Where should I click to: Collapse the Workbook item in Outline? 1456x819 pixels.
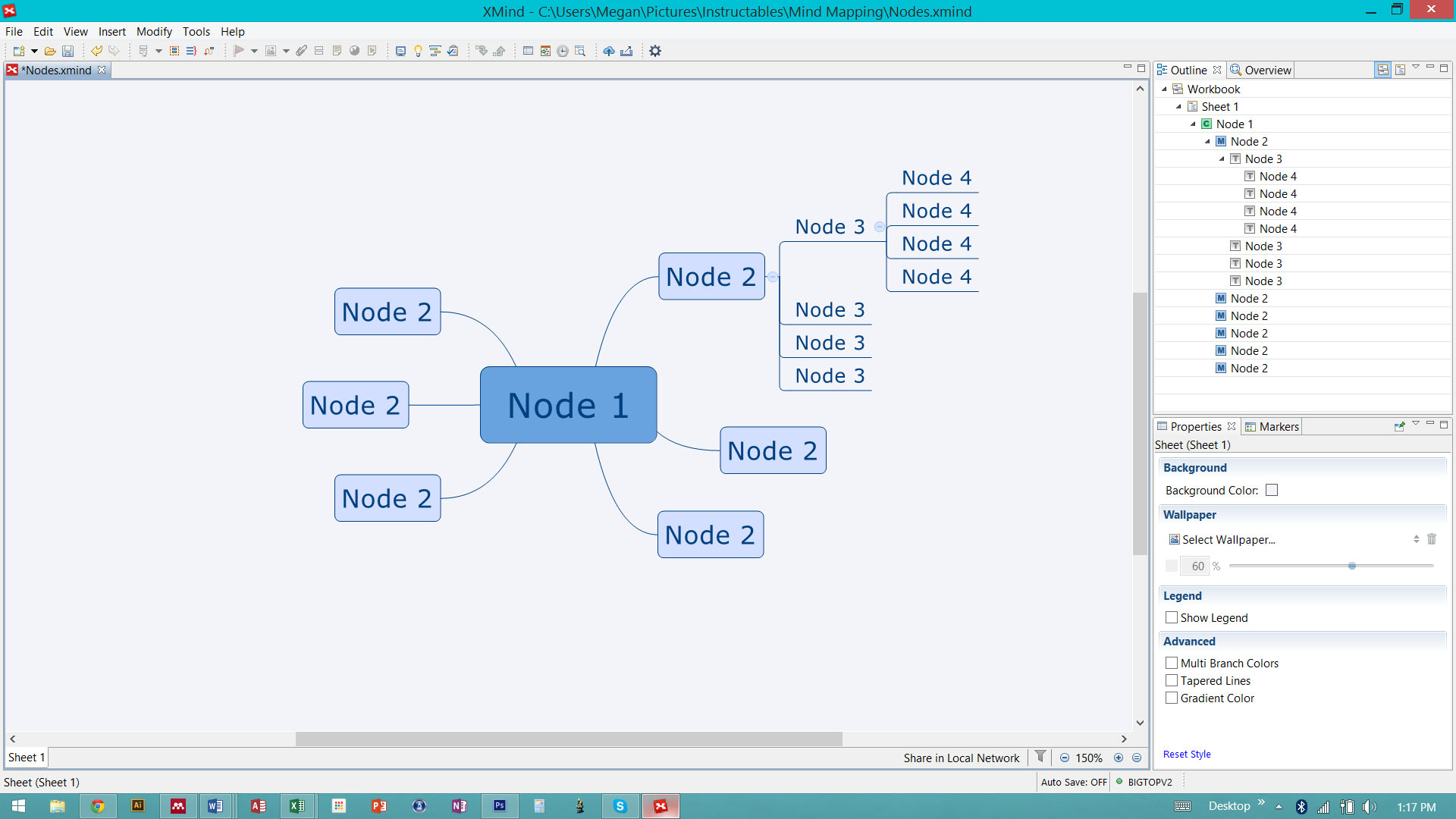tap(1164, 89)
